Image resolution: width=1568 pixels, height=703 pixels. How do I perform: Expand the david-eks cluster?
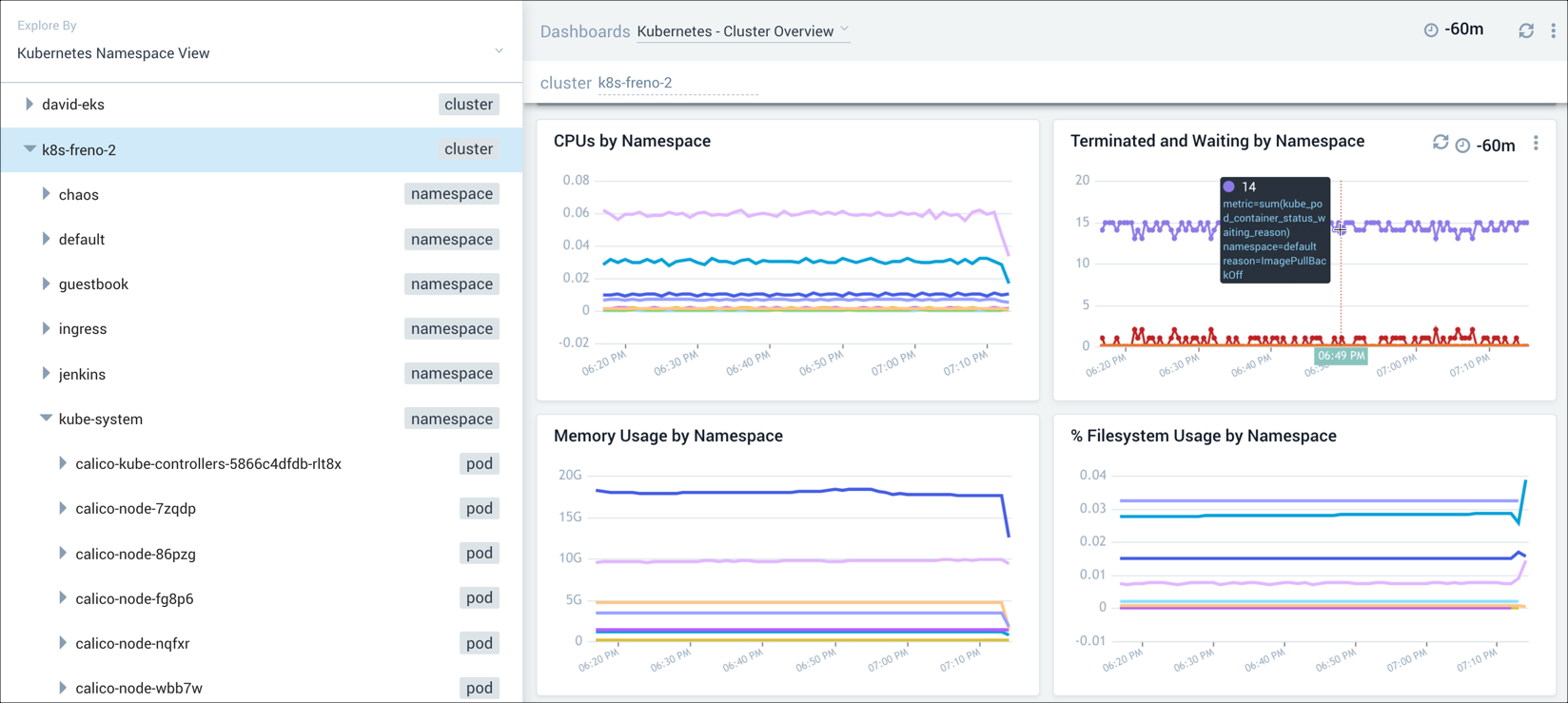click(x=29, y=105)
